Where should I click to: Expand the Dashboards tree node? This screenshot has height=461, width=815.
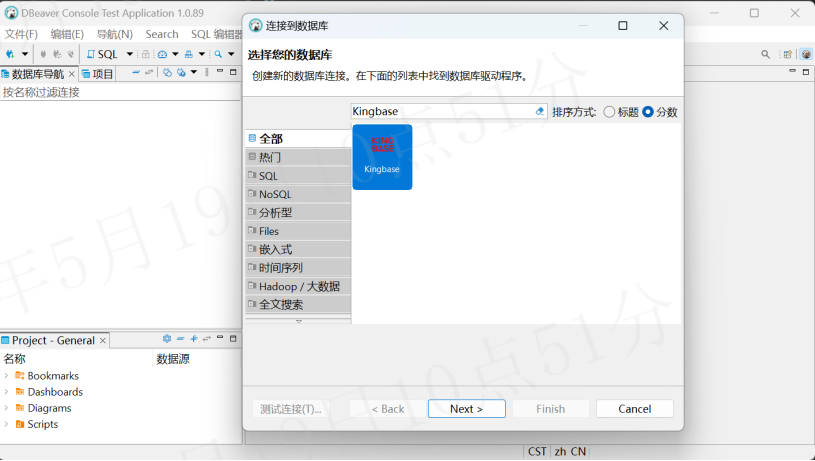coord(6,391)
